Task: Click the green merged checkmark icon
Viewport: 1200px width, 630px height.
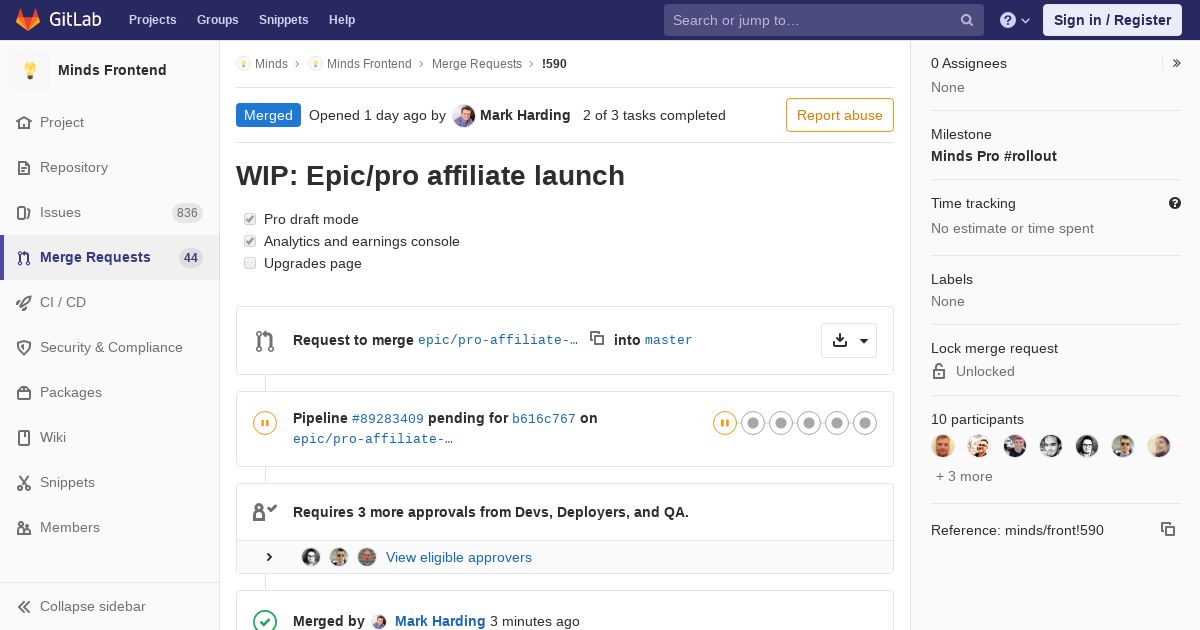Action: pyautogui.click(x=265, y=622)
